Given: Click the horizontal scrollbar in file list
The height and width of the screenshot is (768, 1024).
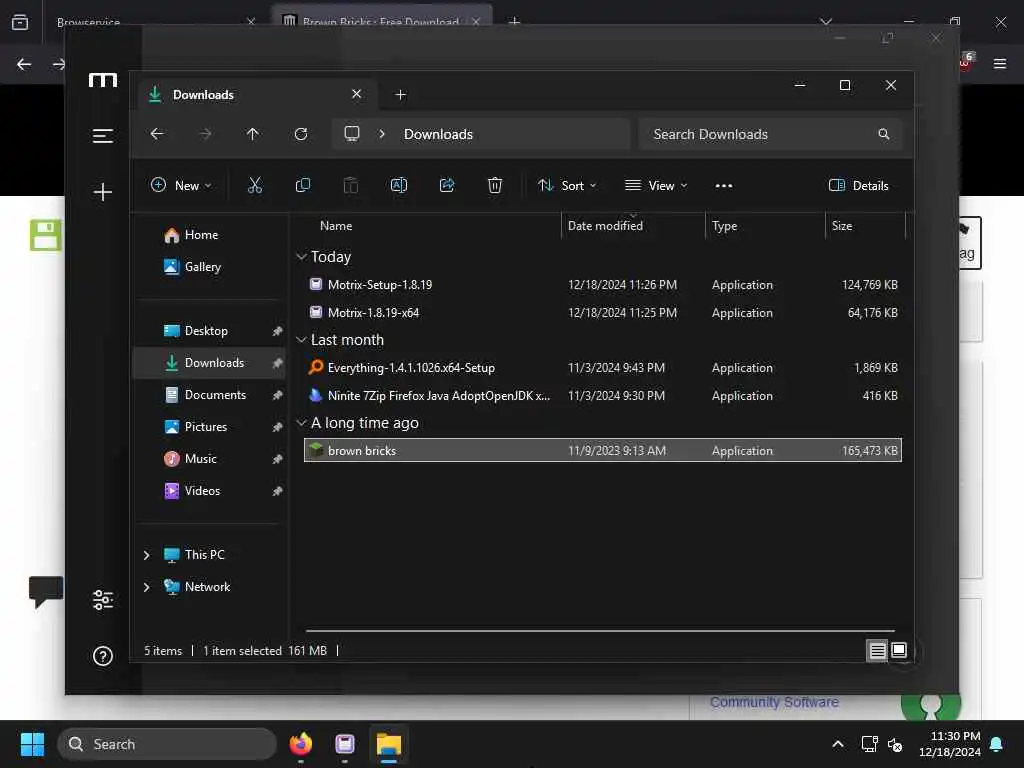Looking at the screenshot, I should 600,631.
